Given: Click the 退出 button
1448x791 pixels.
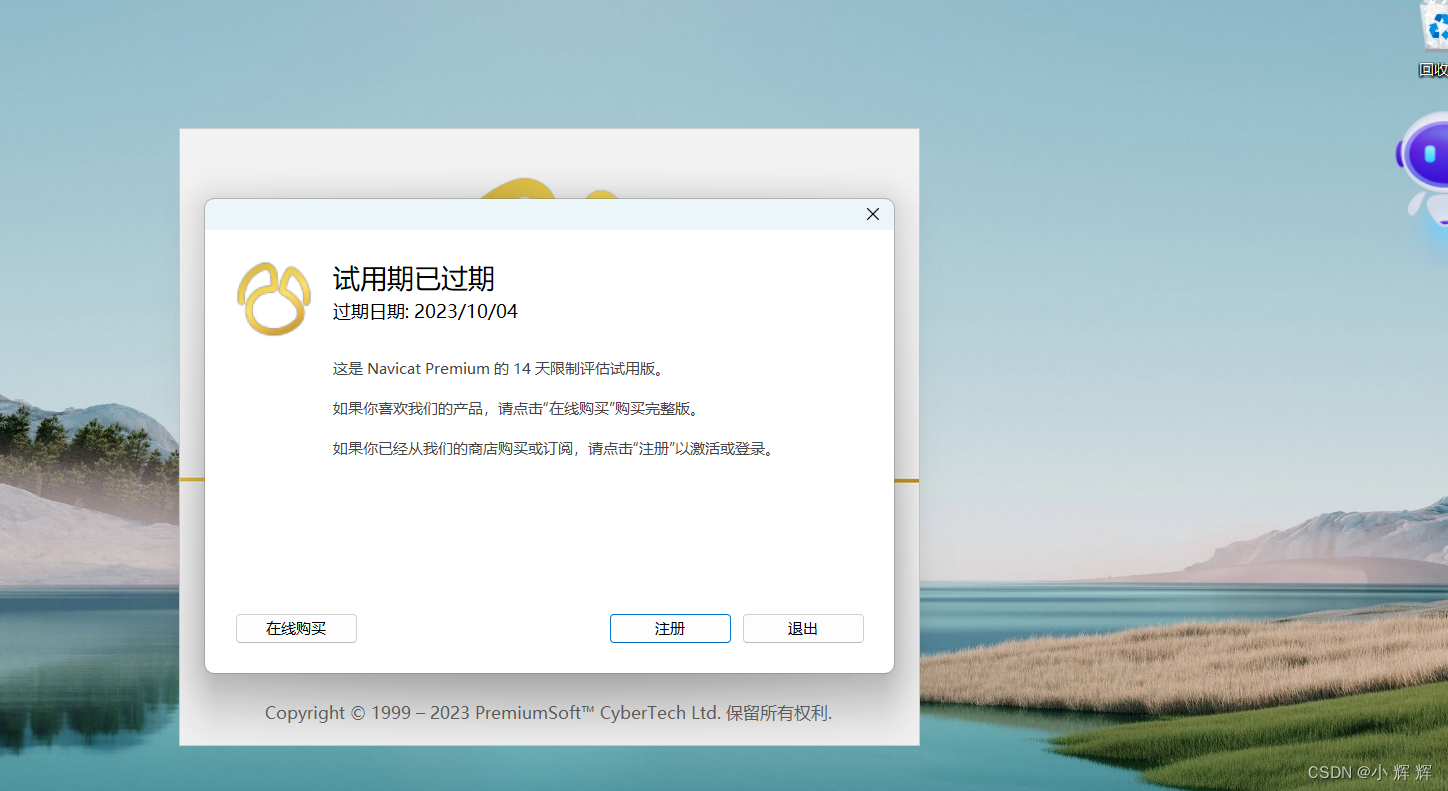Looking at the screenshot, I should (803, 628).
